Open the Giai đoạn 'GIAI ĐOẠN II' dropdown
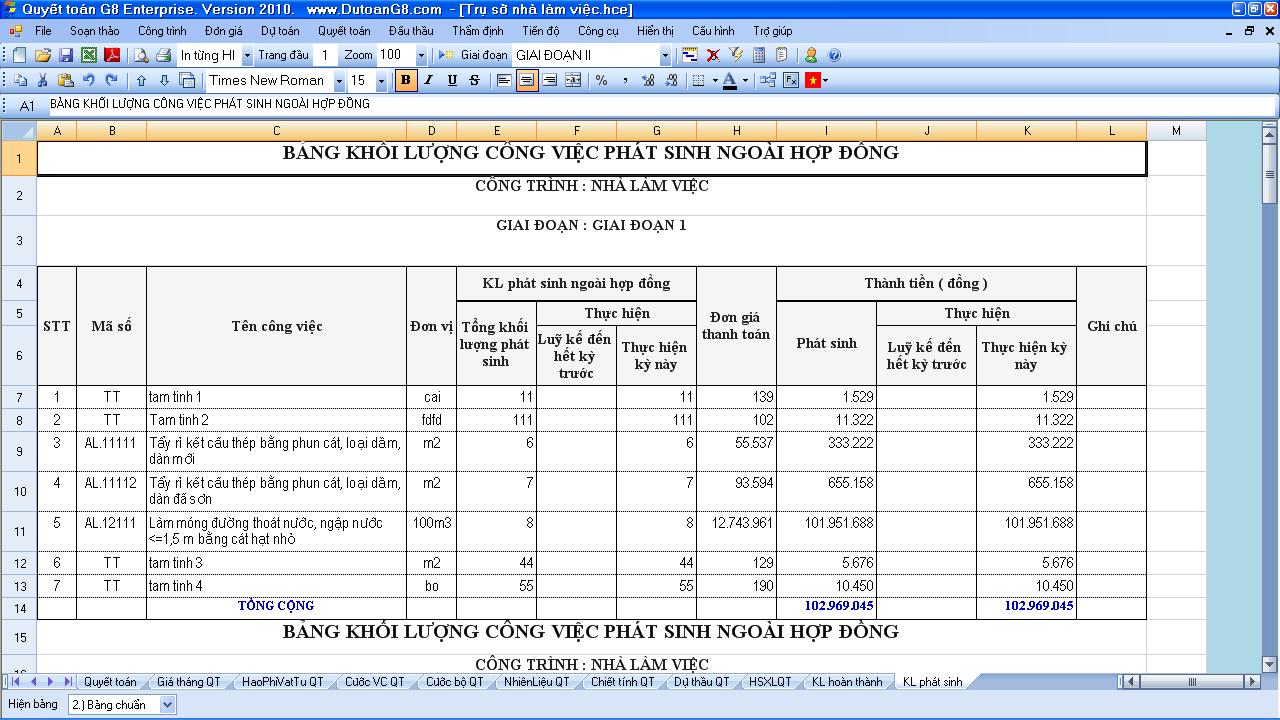The width and height of the screenshot is (1280, 720). tap(665, 56)
